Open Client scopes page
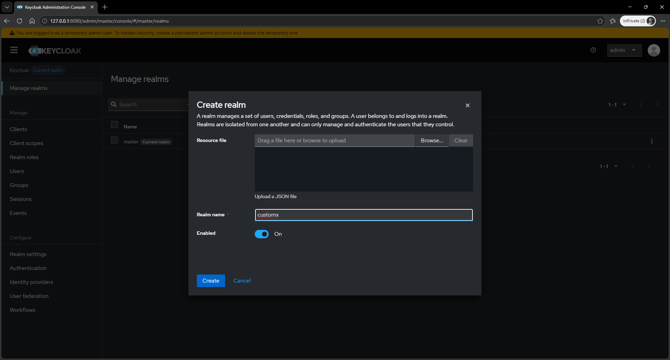670x360 pixels. (26, 143)
